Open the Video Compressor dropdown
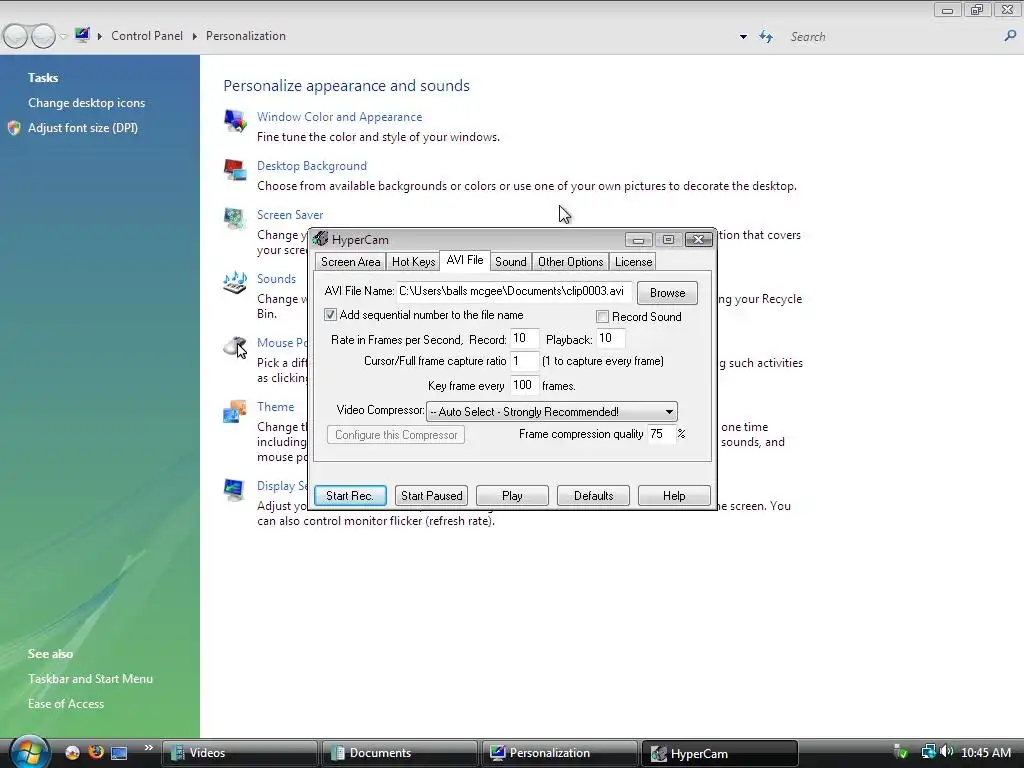 (x=552, y=411)
